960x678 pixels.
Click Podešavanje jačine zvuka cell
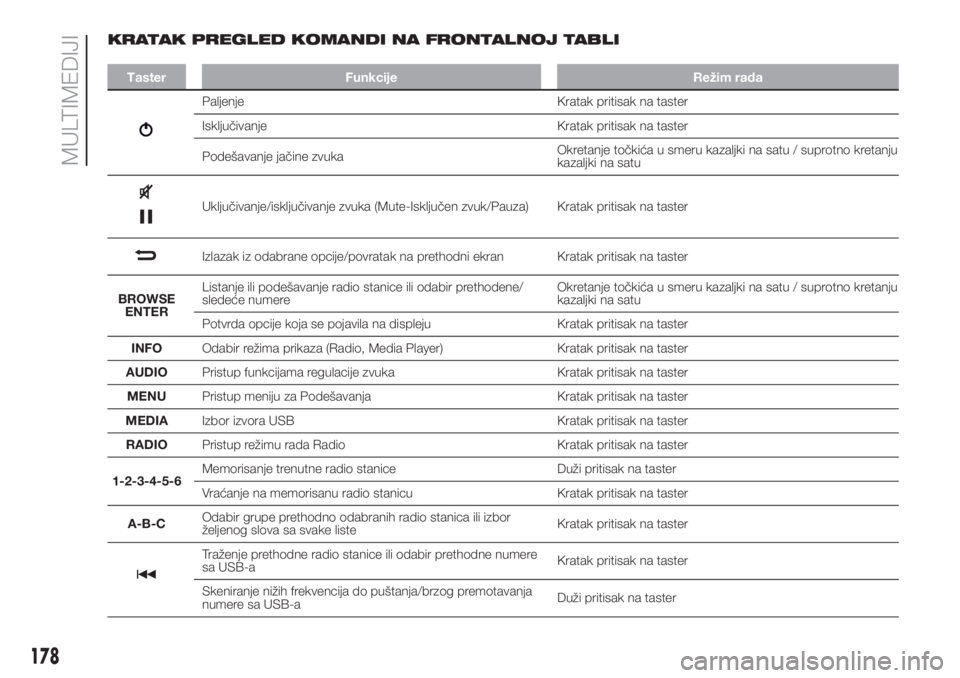pos(272,157)
